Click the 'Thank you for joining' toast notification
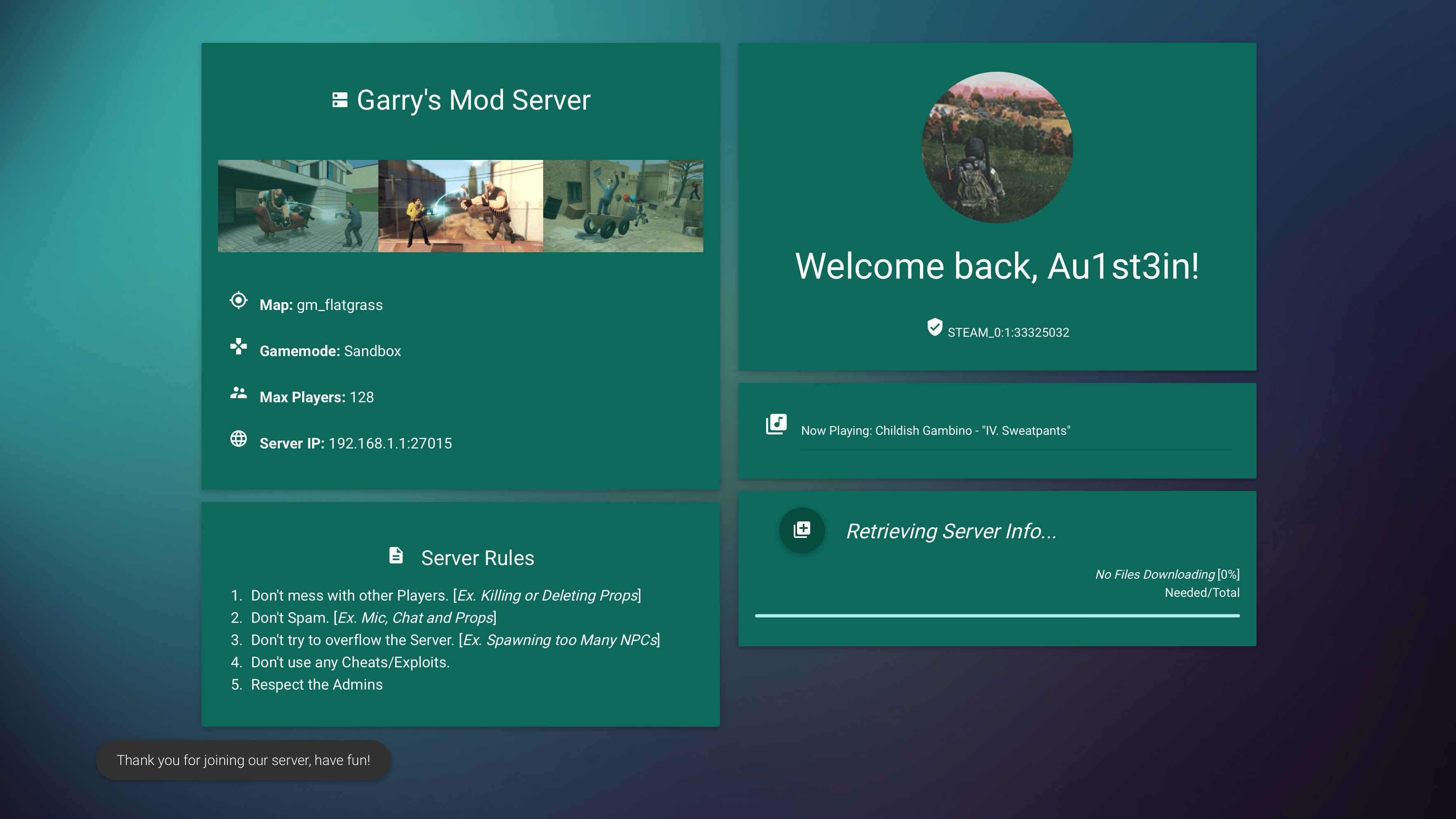The image size is (1456, 819). [x=243, y=760]
